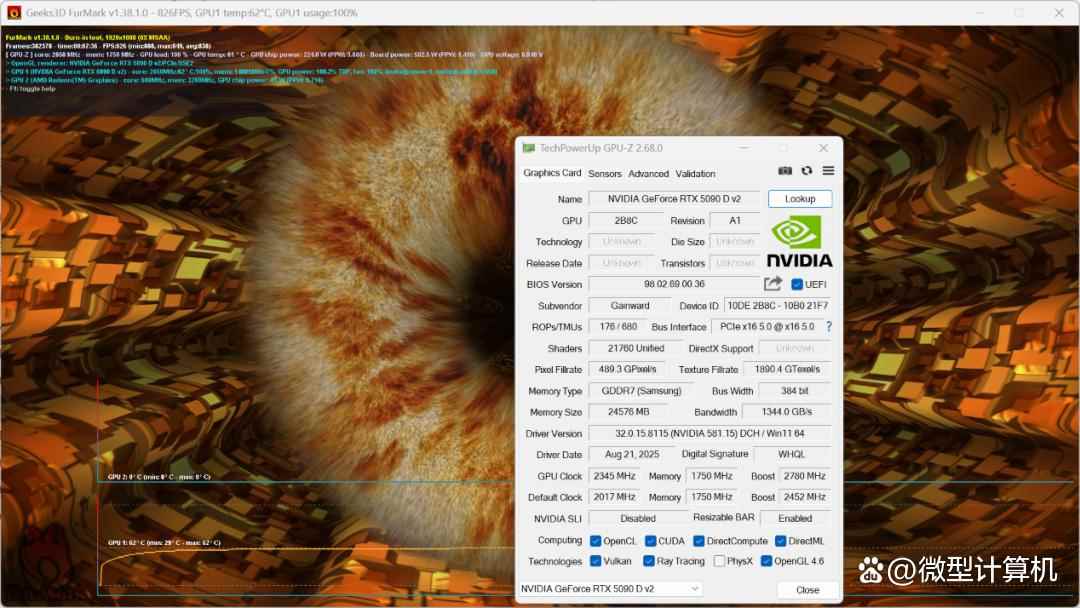Toggle the DirectCompute checkbox
Screen dimensions: 1080x608
(699, 541)
